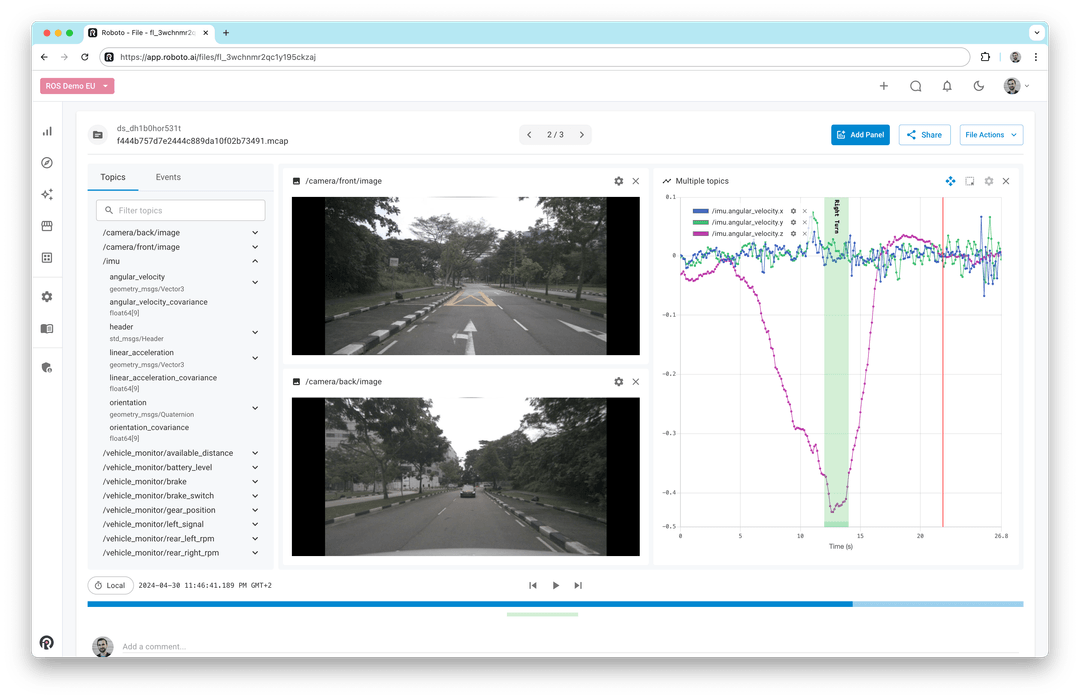The height and width of the screenshot is (699, 1080).
Task: Click the notifications bell icon
Action: click(x=947, y=86)
